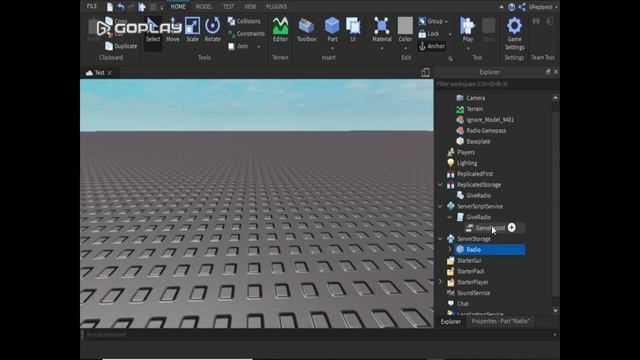Click the Share icon
The width and height of the screenshot is (640, 360).
[522, 7]
